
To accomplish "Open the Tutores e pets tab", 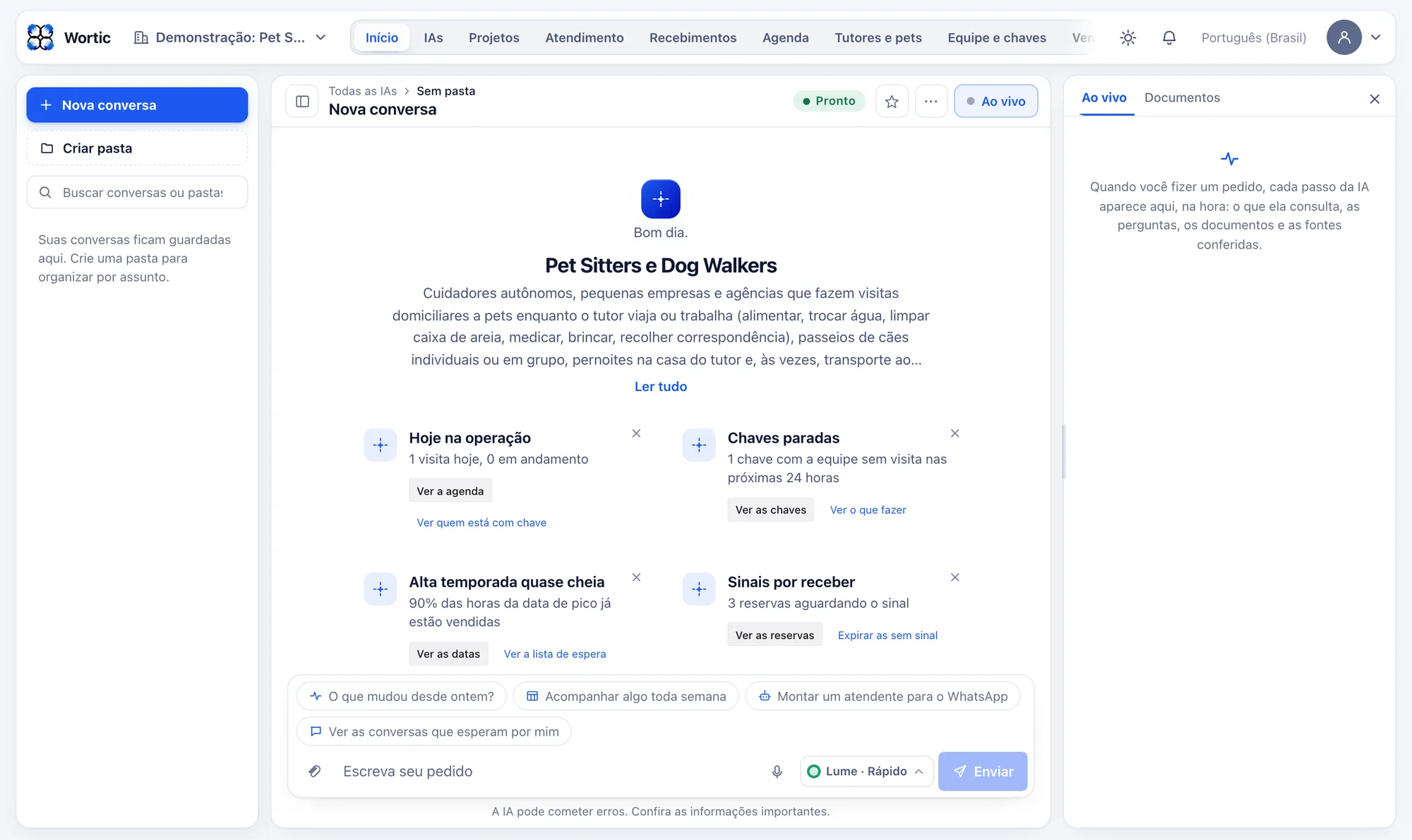I will 878,37.
